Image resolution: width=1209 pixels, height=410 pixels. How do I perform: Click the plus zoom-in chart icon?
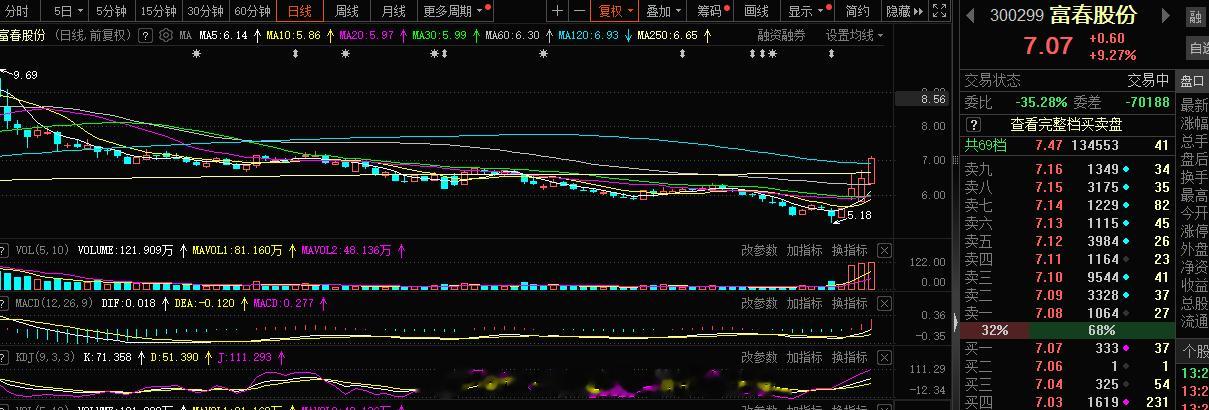pyautogui.click(x=557, y=11)
